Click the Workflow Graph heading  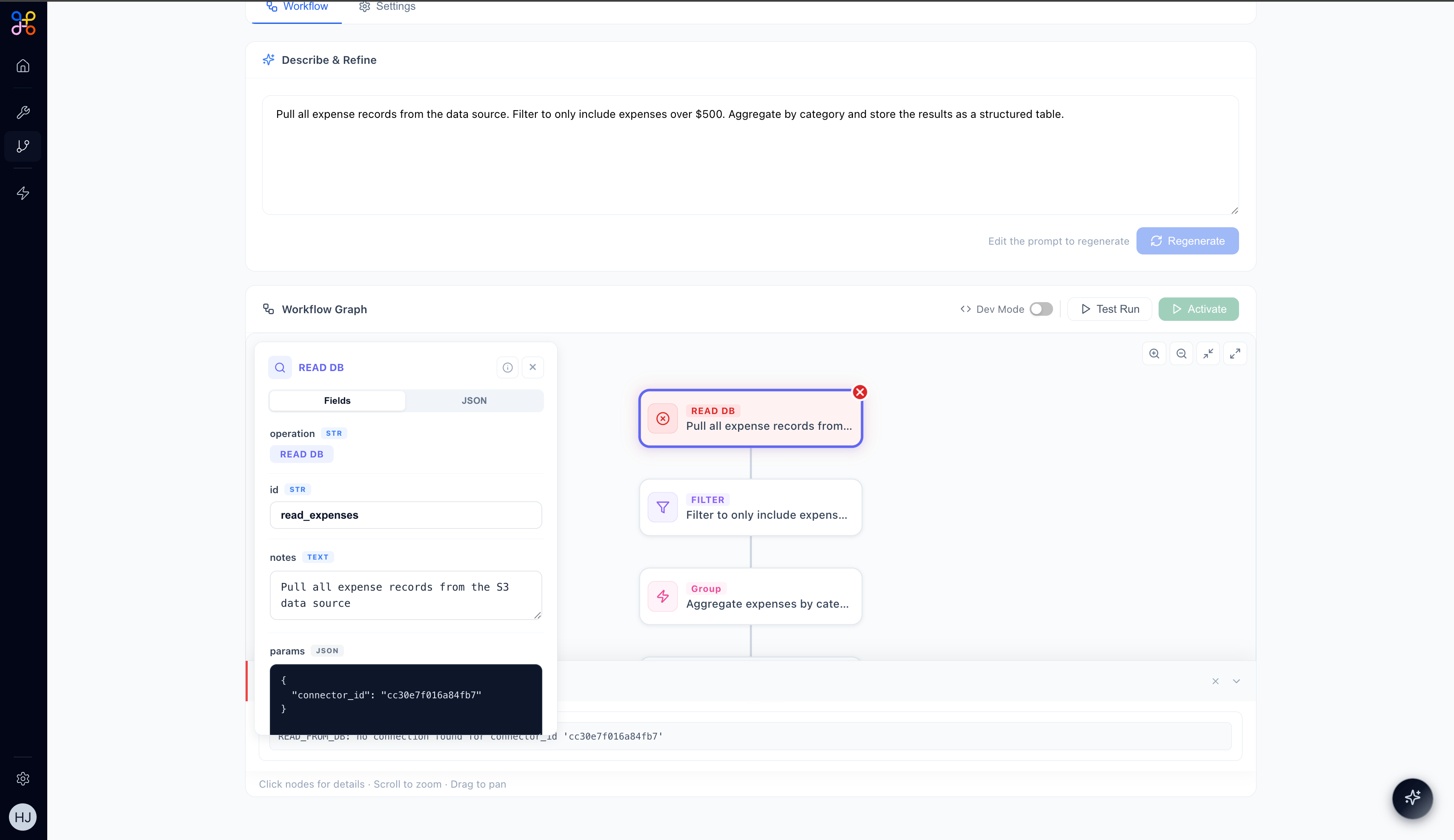tap(324, 309)
